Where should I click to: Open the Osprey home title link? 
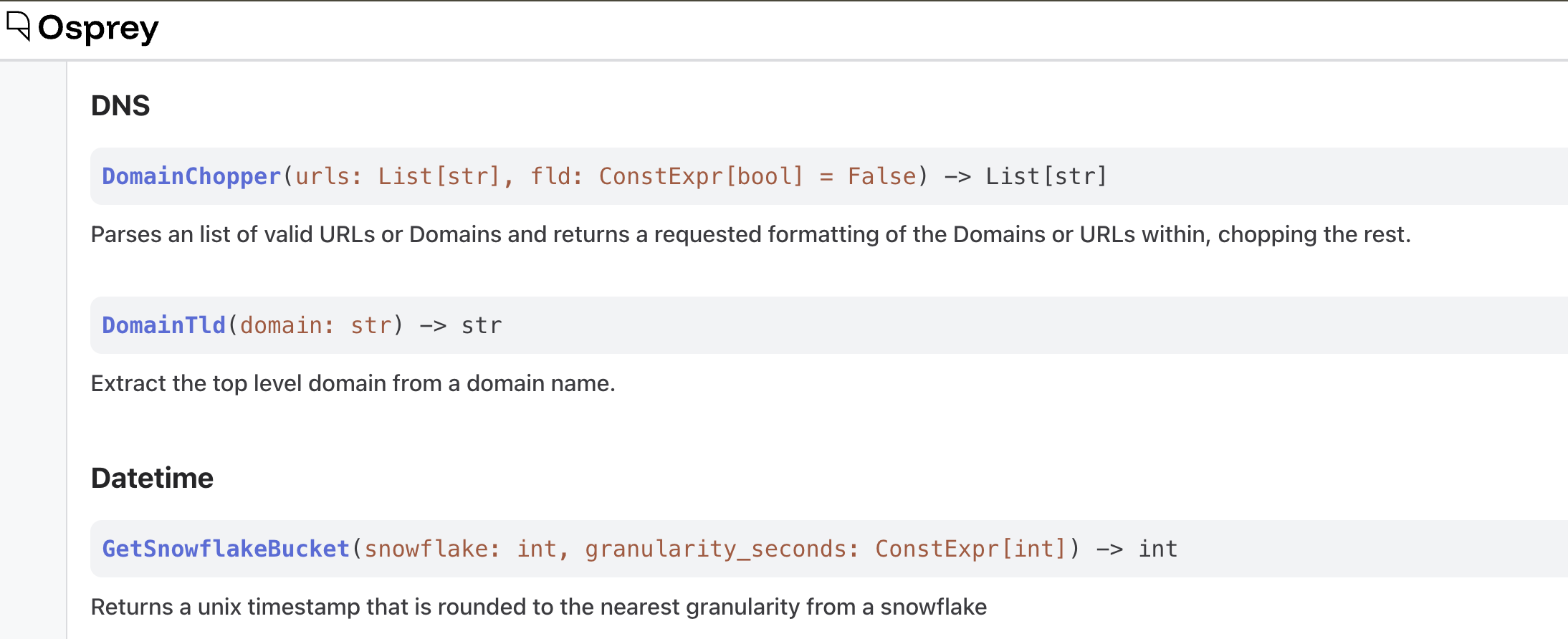[98, 29]
